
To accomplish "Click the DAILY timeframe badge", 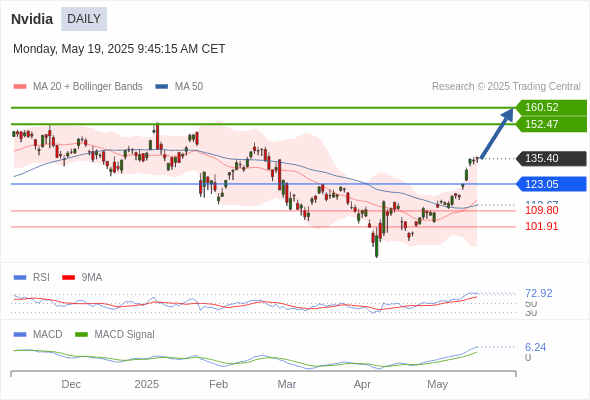I will point(84,19).
